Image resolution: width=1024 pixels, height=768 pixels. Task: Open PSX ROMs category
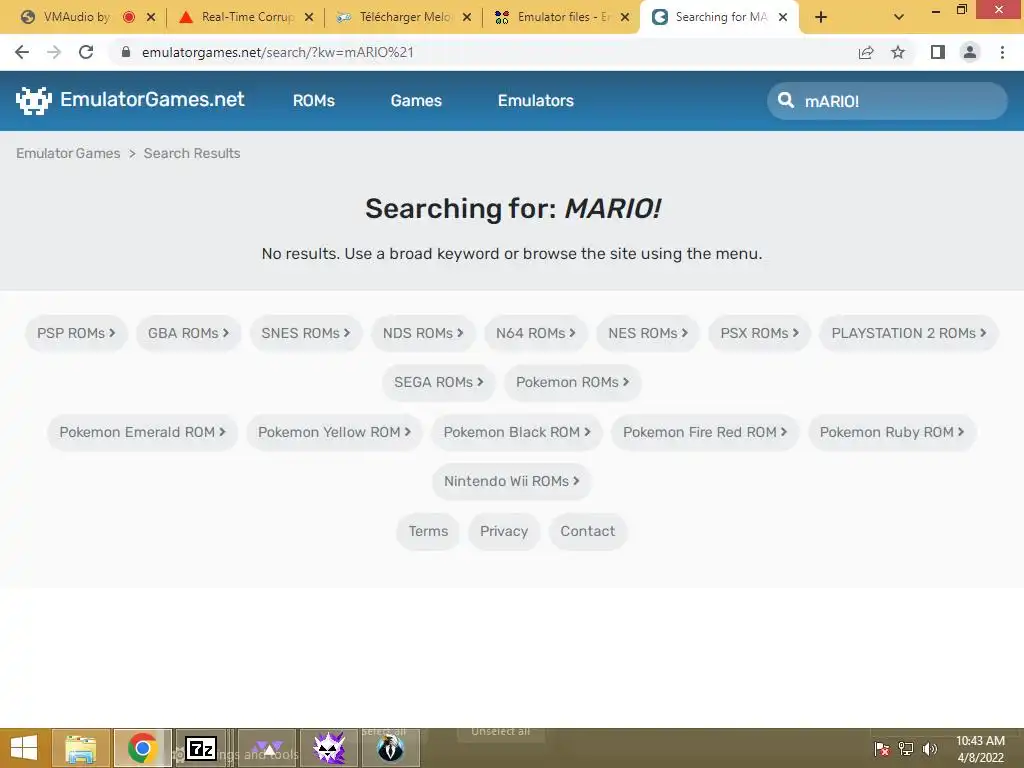coord(760,333)
